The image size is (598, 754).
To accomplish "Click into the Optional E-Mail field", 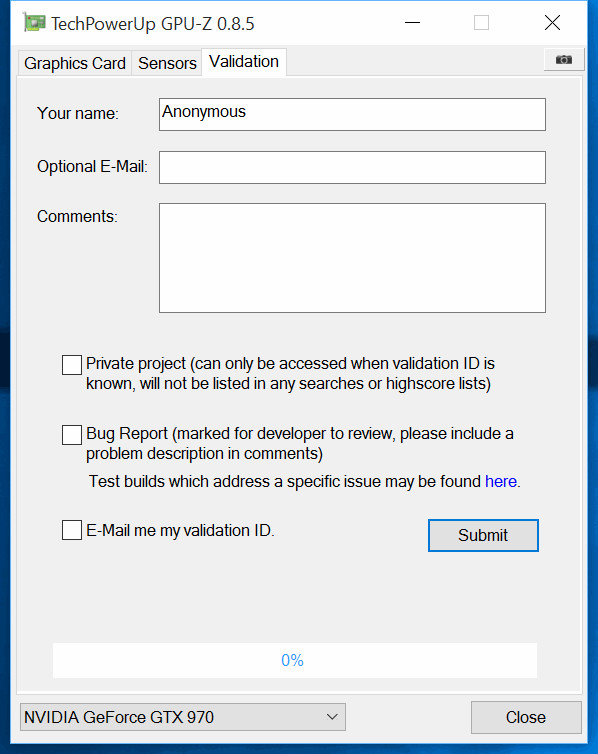I will click(352, 167).
